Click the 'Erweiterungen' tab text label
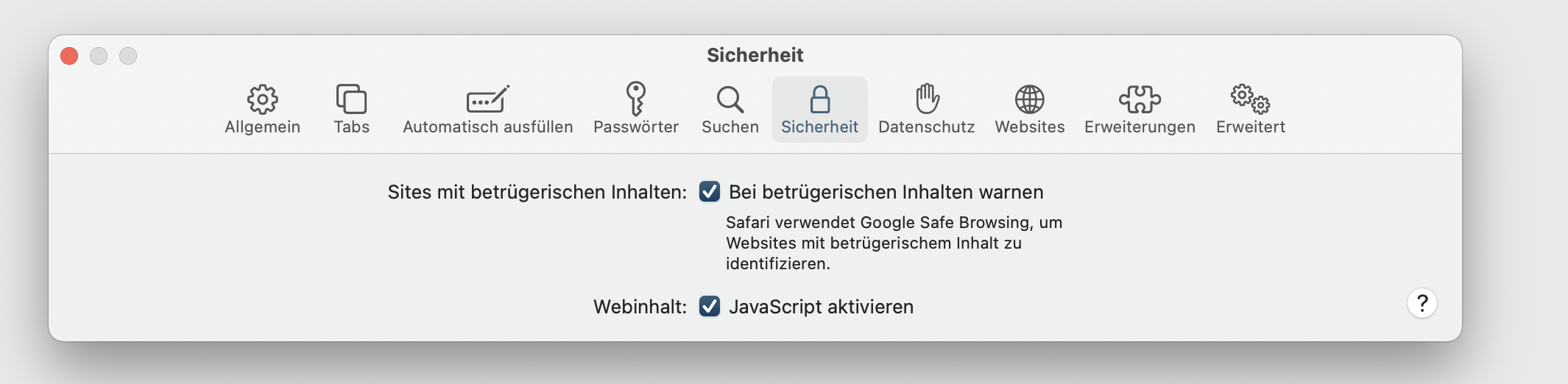The height and width of the screenshot is (384, 1568). click(x=1140, y=127)
